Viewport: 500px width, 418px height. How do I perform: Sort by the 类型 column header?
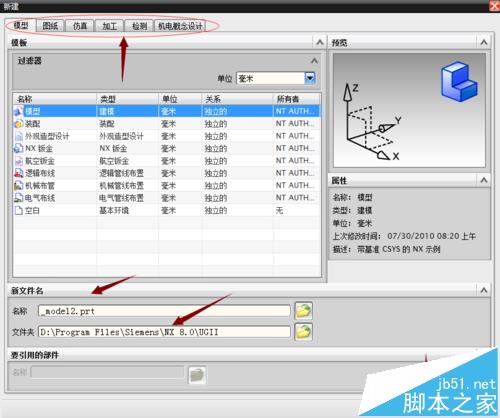coord(127,99)
